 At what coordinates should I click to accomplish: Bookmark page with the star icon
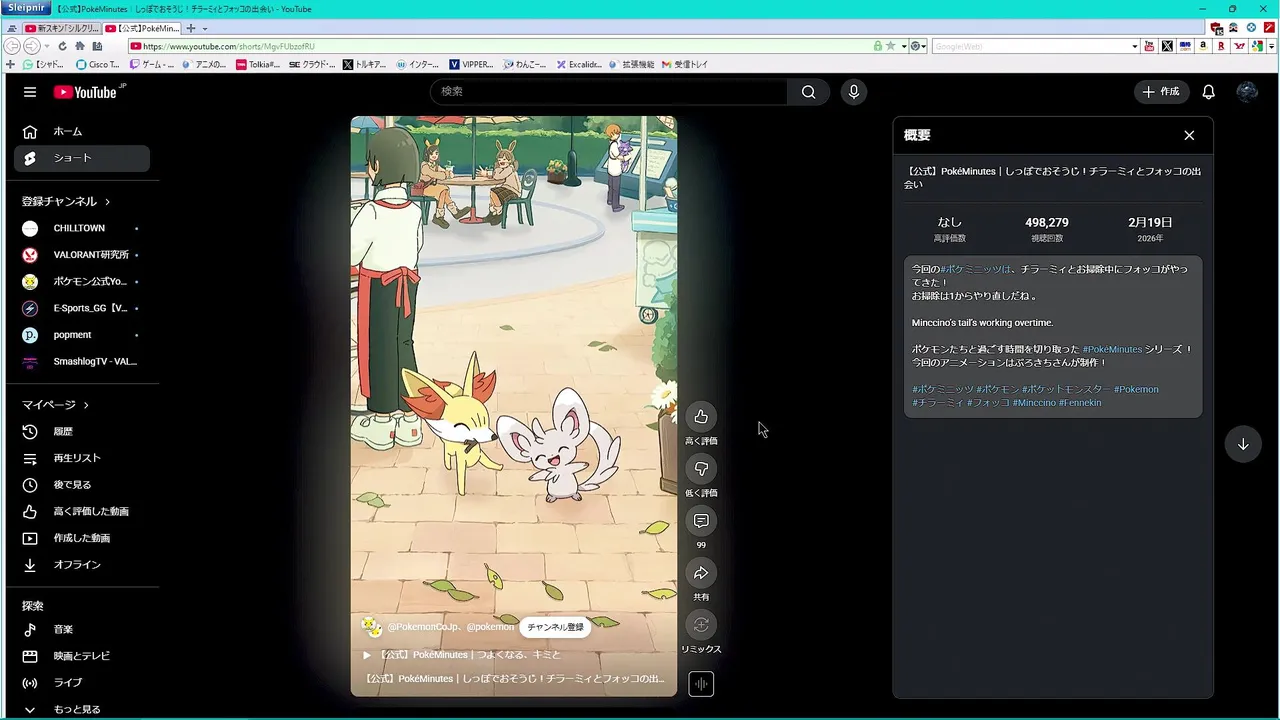[x=889, y=46]
